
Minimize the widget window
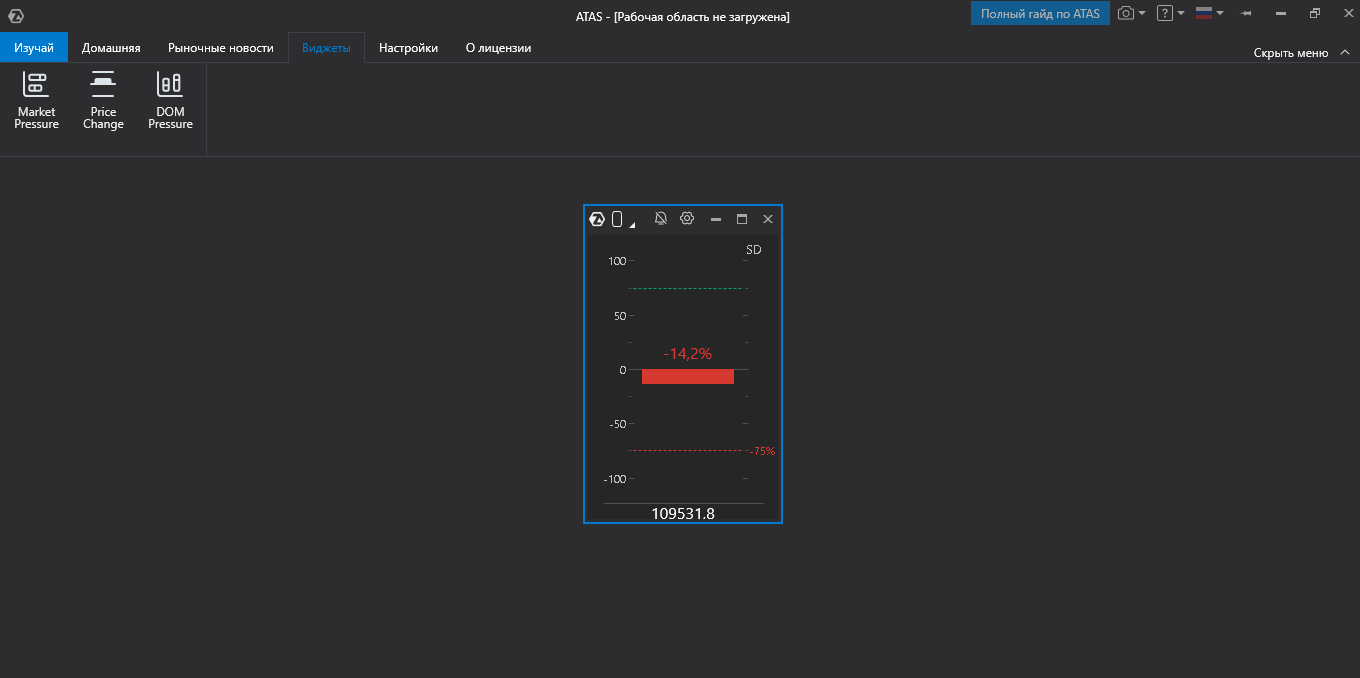coord(716,219)
